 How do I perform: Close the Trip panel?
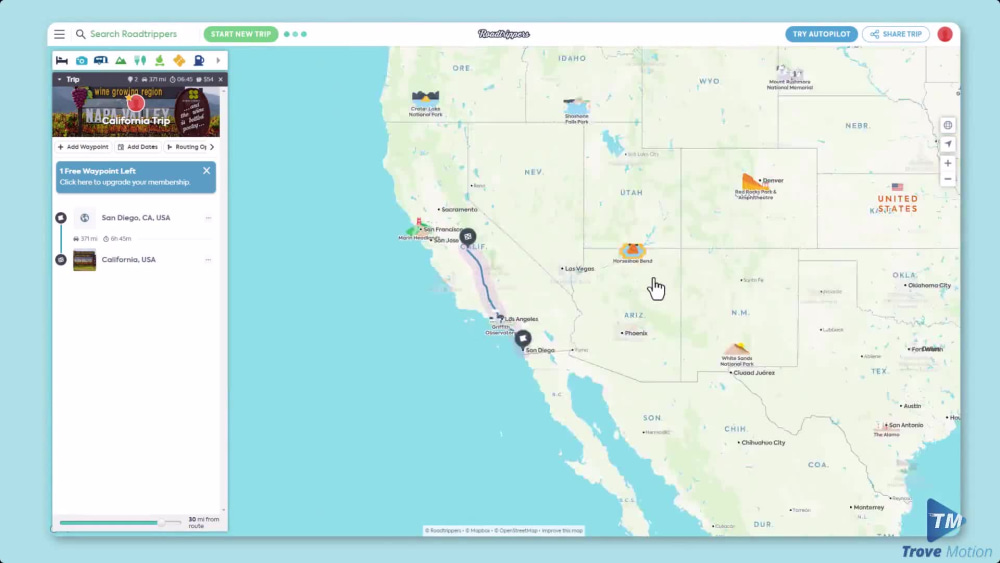click(x=221, y=80)
